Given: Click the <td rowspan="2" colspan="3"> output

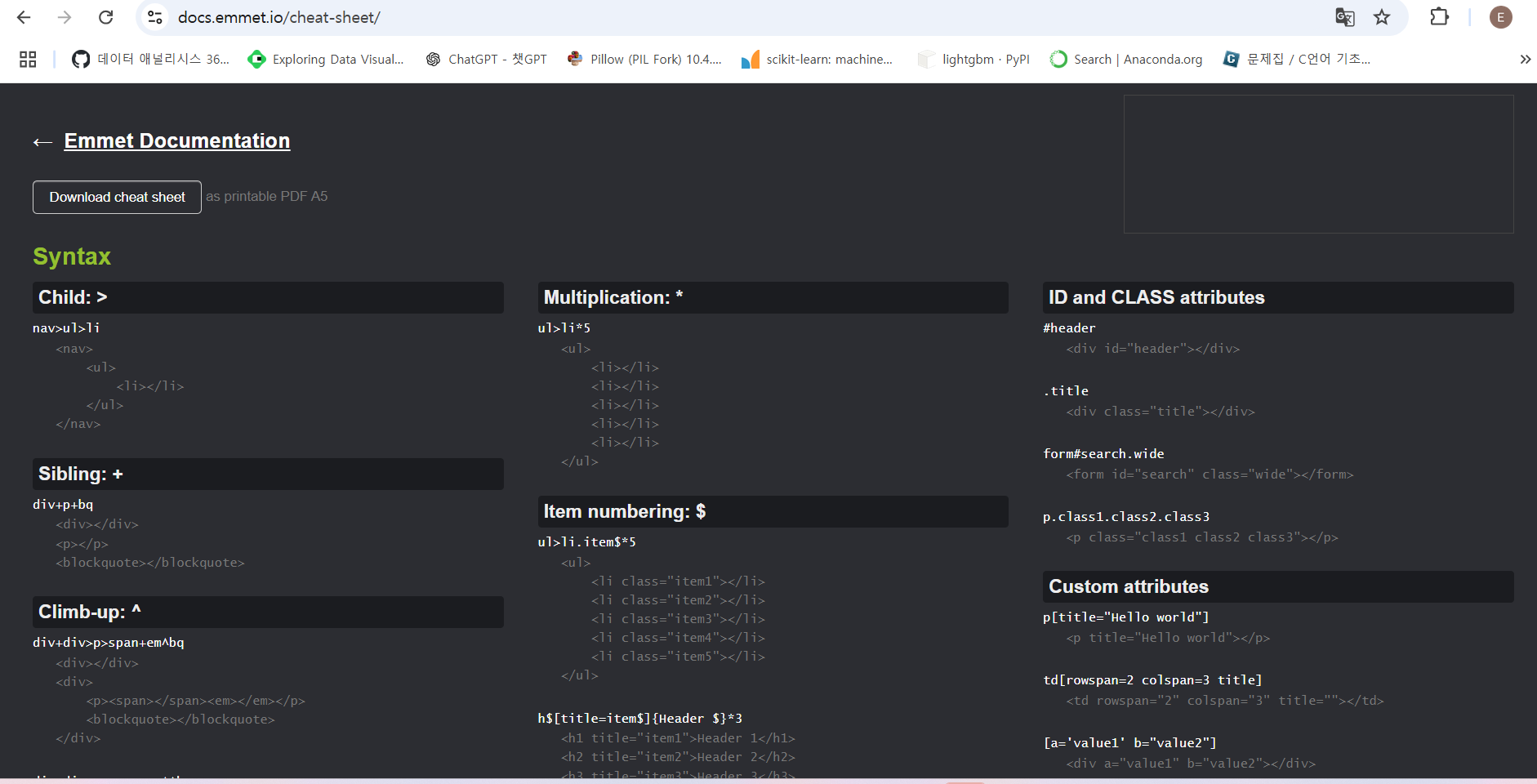Looking at the screenshot, I should click(x=1225, y=701).
